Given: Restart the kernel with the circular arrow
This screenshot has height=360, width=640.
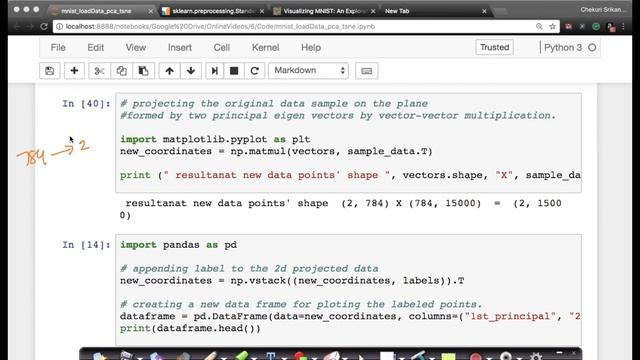Looking at the screenshot, I should click(x=255, y=71).
